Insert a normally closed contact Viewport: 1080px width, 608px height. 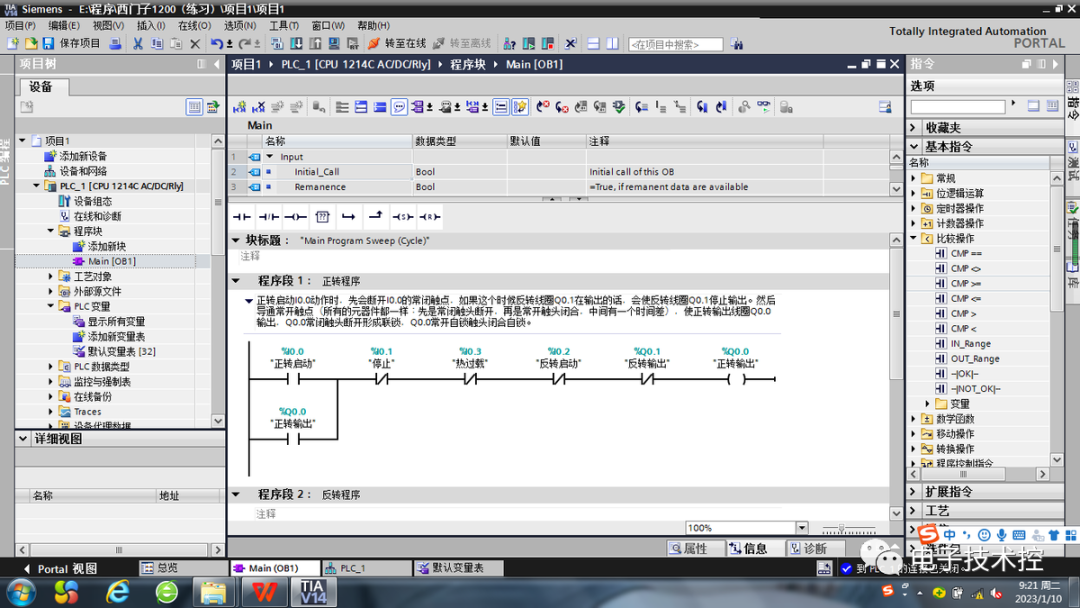point(269,217)
